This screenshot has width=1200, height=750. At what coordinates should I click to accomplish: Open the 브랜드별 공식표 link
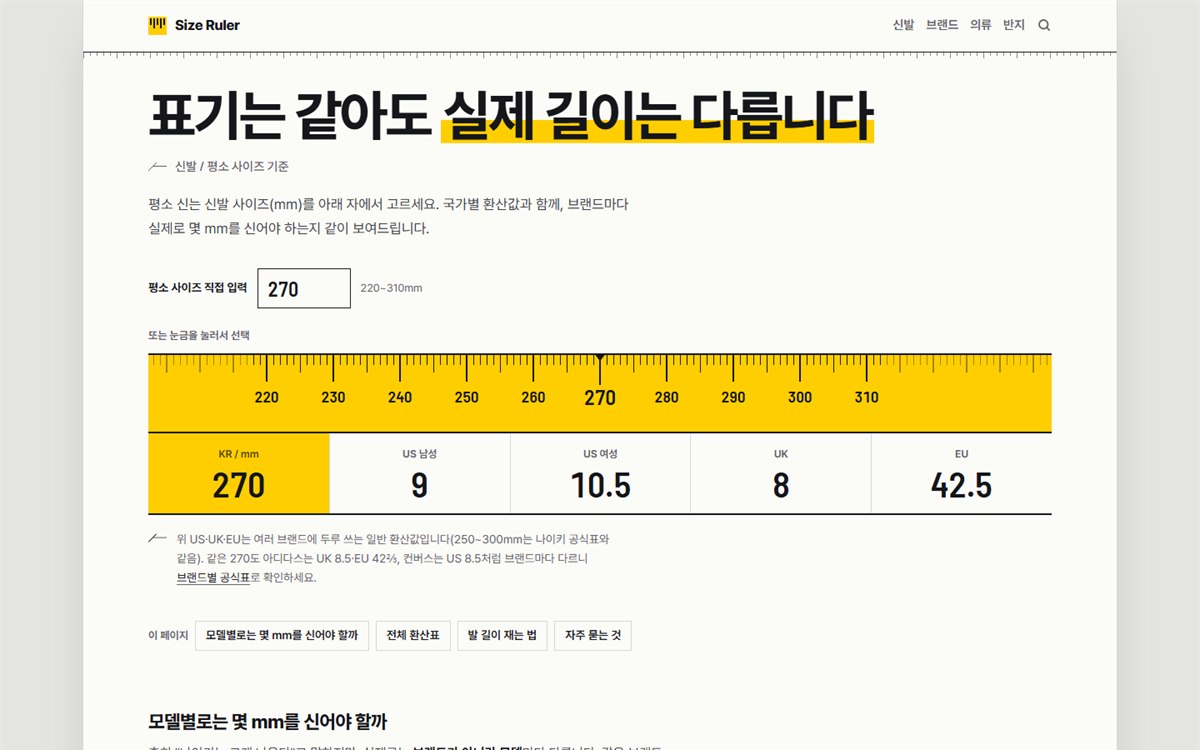213,578
